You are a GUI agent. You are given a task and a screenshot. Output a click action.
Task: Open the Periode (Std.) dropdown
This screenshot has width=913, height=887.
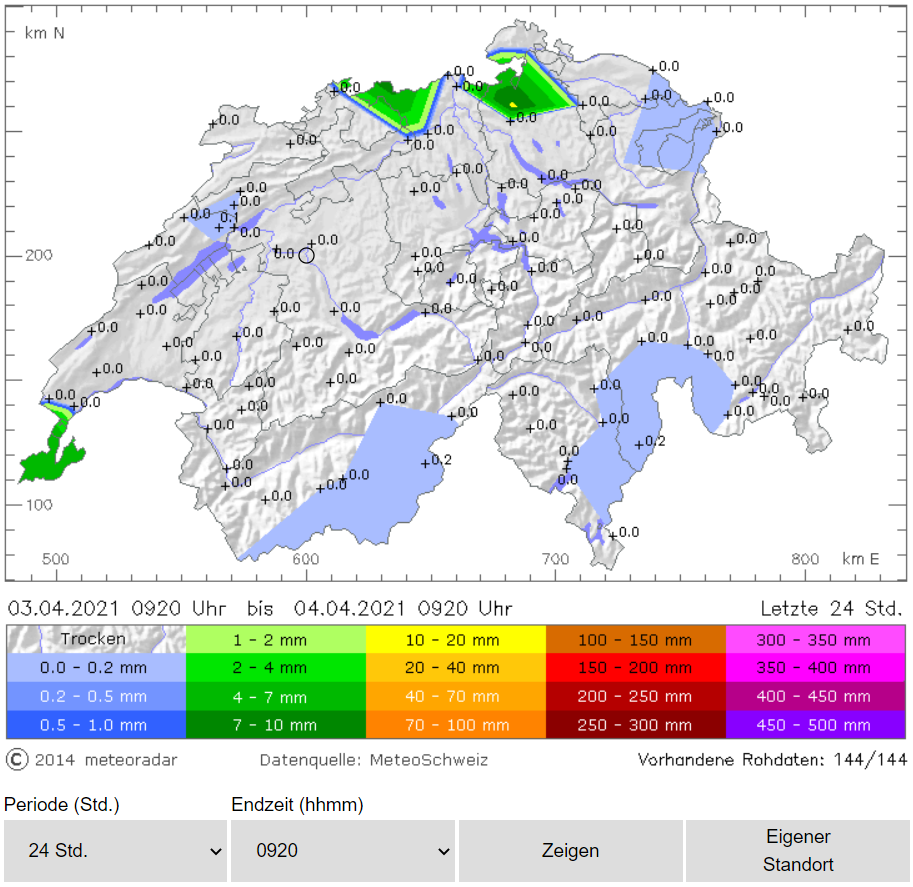(115, 851)
